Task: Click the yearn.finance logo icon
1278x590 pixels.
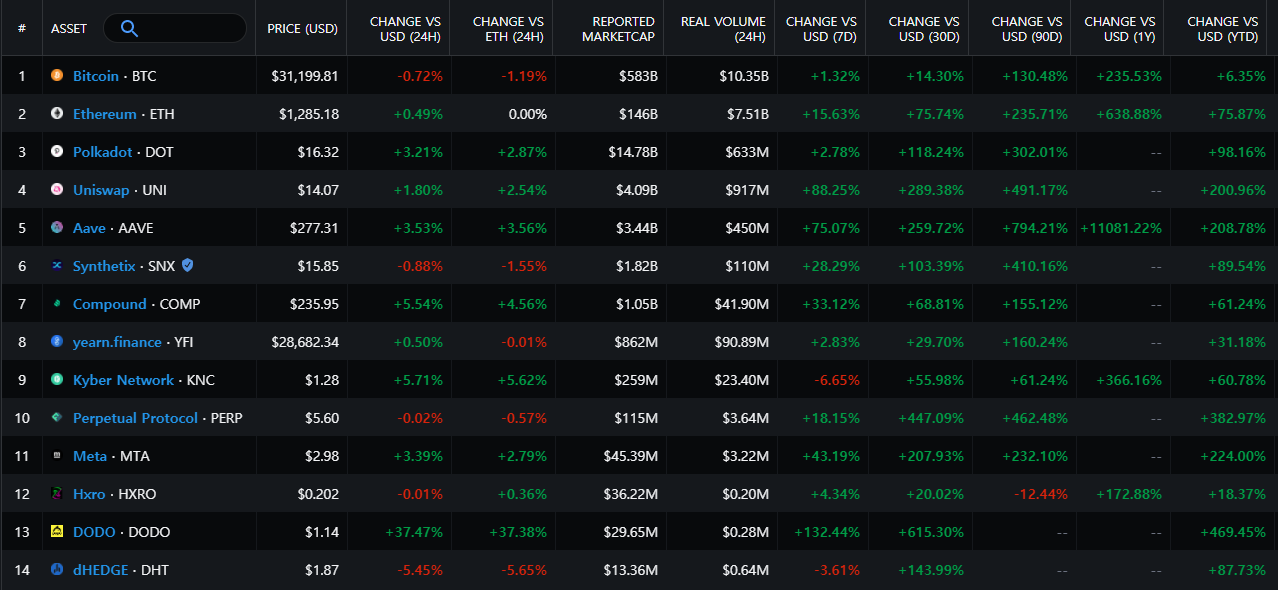Action: 57,342
